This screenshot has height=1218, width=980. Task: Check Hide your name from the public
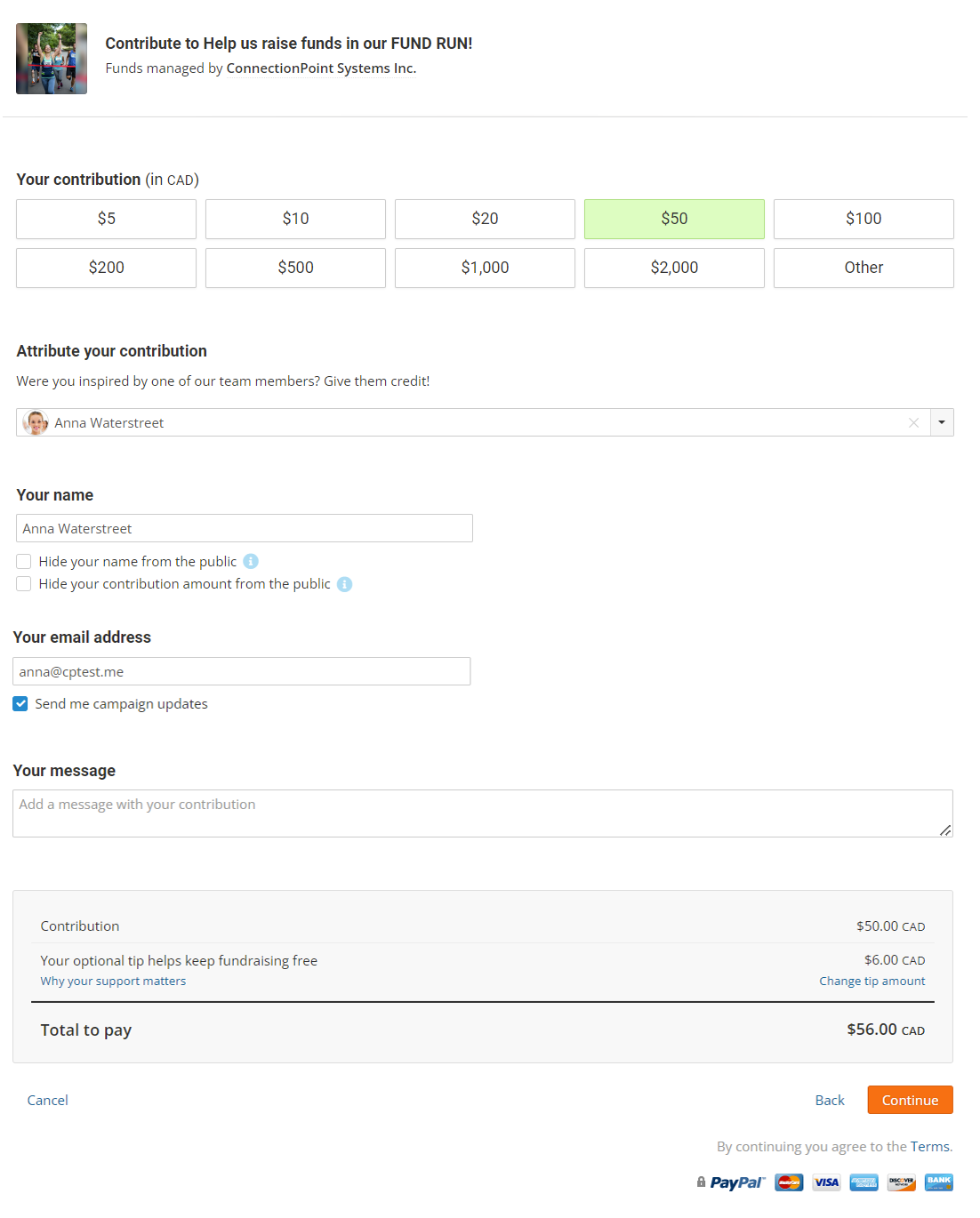[x=24, y=562]
